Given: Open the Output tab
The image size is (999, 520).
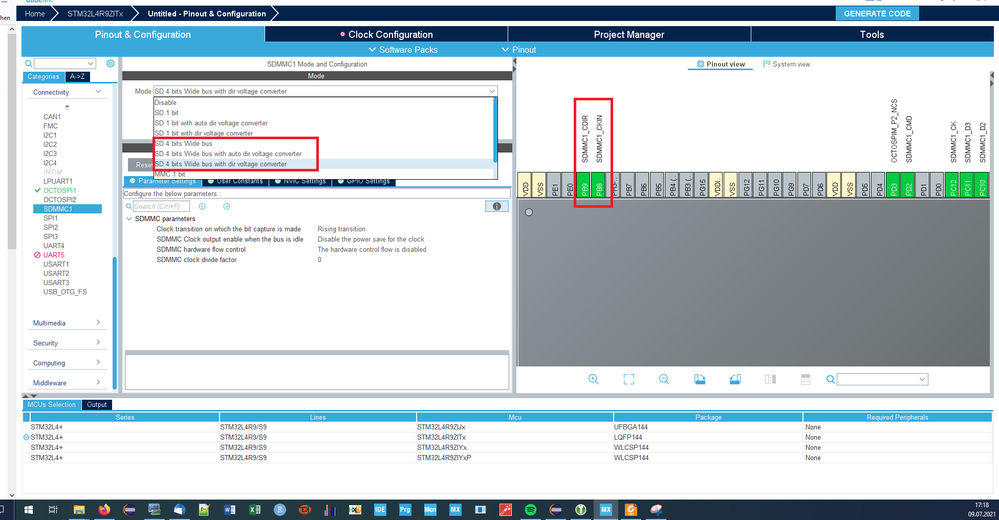Looking at the screenshot, I should pyautogui.click(x=97, y=405).
